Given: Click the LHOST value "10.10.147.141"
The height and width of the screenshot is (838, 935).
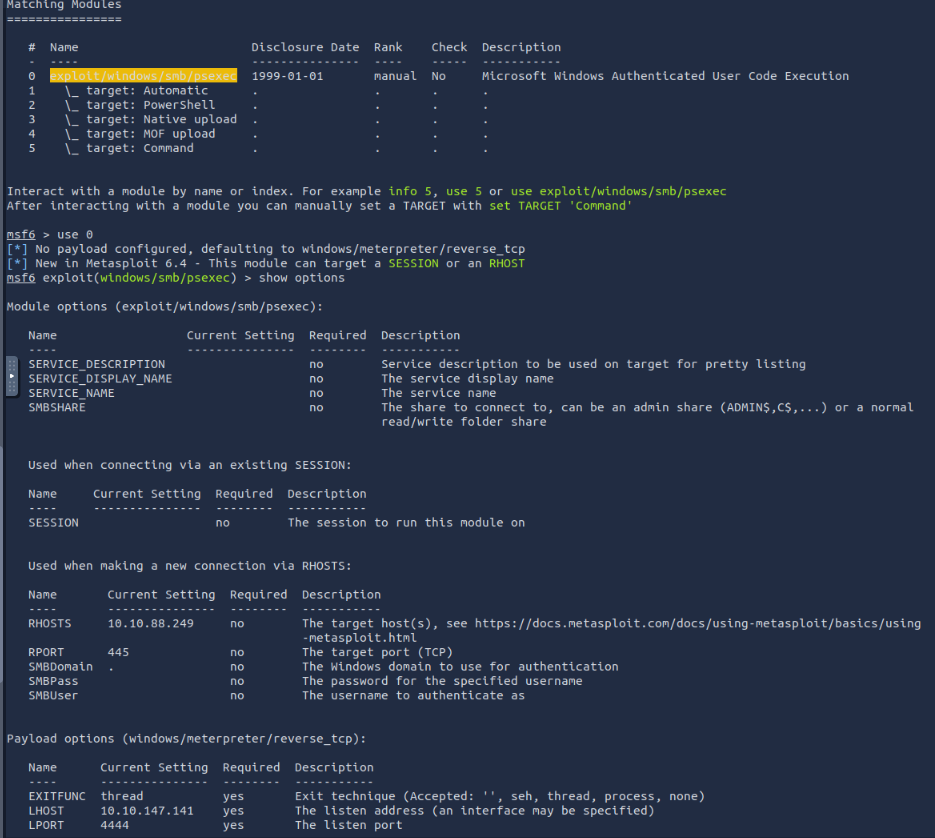Looking at the screenshot, I should tap(147, 811).
